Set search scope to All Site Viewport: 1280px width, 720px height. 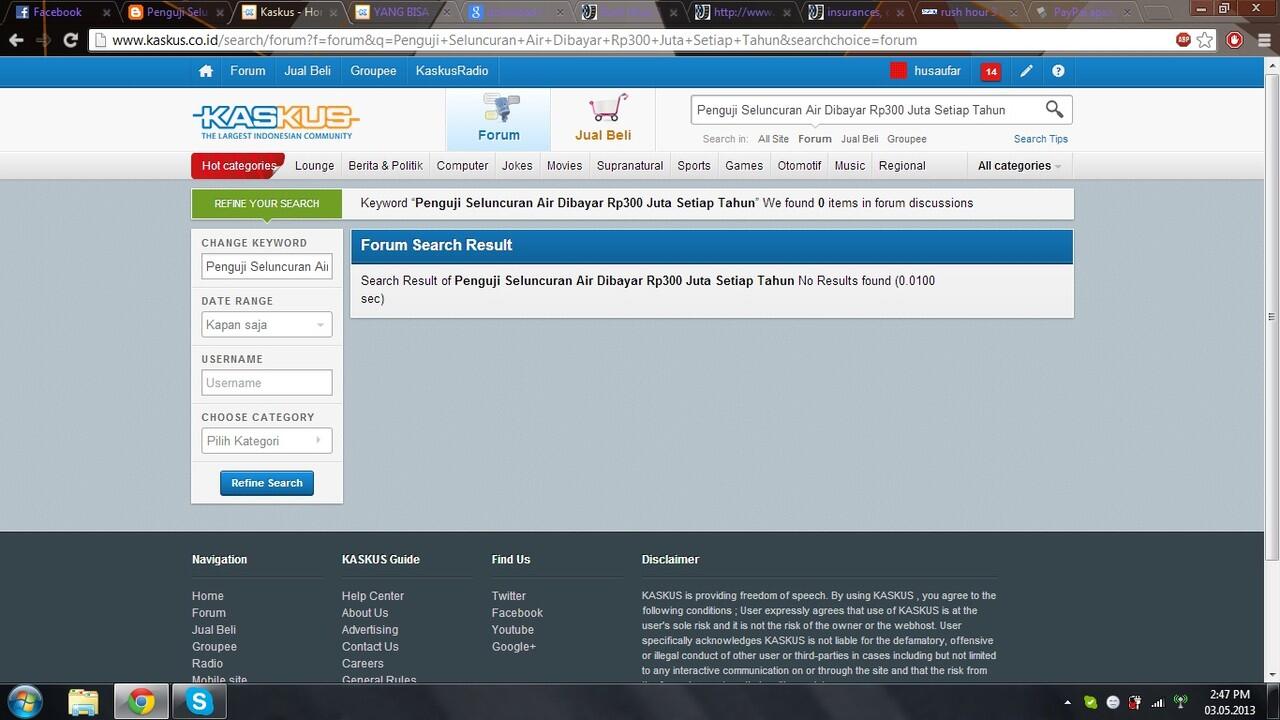[x=773, y=139]
